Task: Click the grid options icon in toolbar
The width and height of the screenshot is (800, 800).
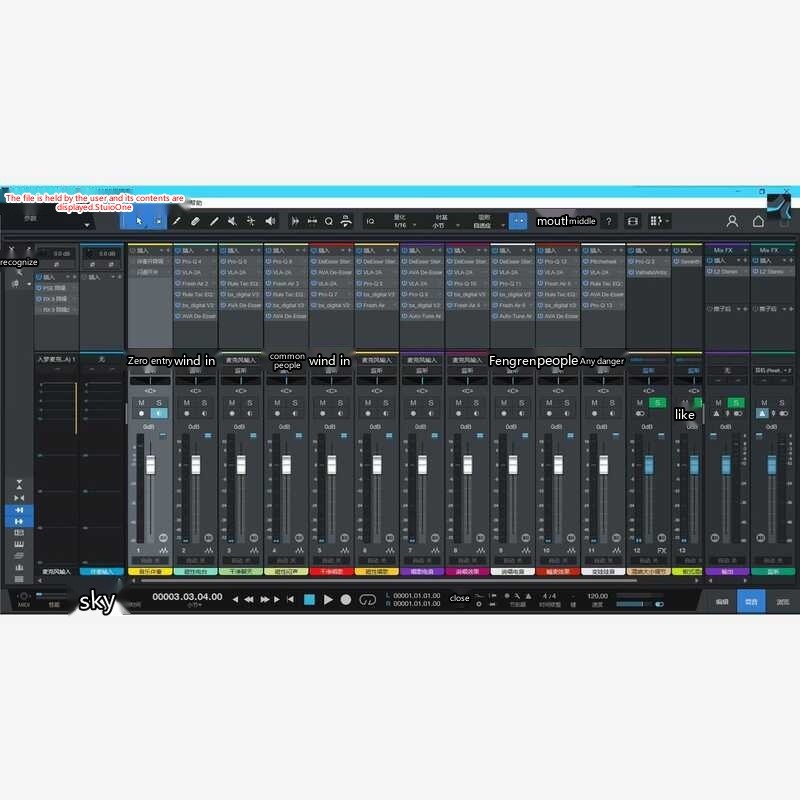Action: tap(656, 221)
